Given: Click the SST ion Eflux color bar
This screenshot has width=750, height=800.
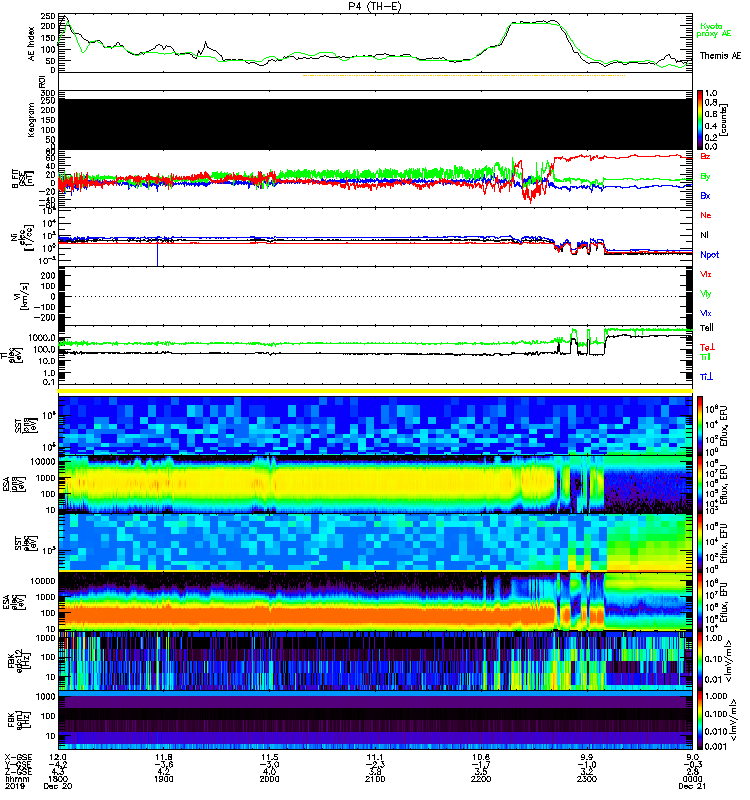Looking at the screenshot, I should click(700, 425).
